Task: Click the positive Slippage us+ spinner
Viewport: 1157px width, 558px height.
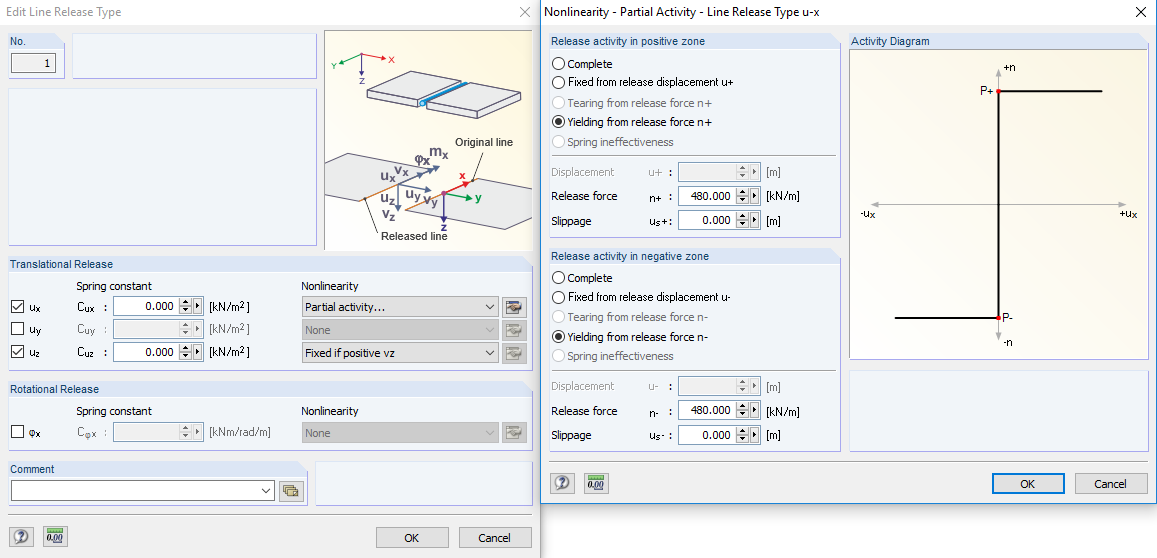Action: point(743,220)
